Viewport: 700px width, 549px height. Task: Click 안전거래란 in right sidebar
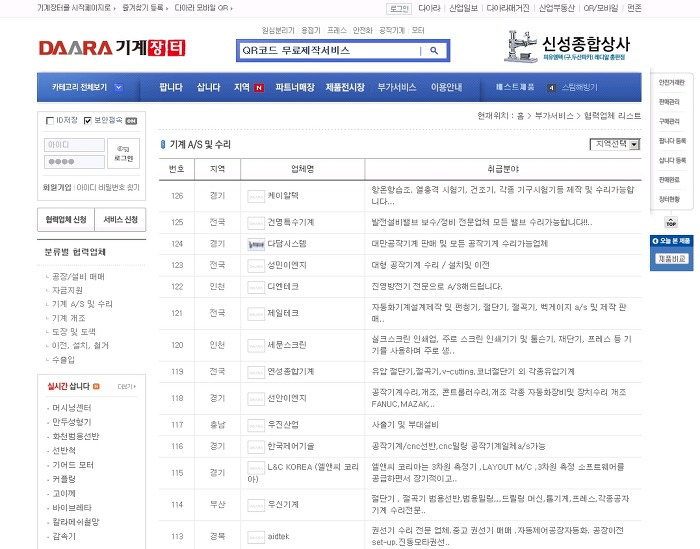[671, 83]
